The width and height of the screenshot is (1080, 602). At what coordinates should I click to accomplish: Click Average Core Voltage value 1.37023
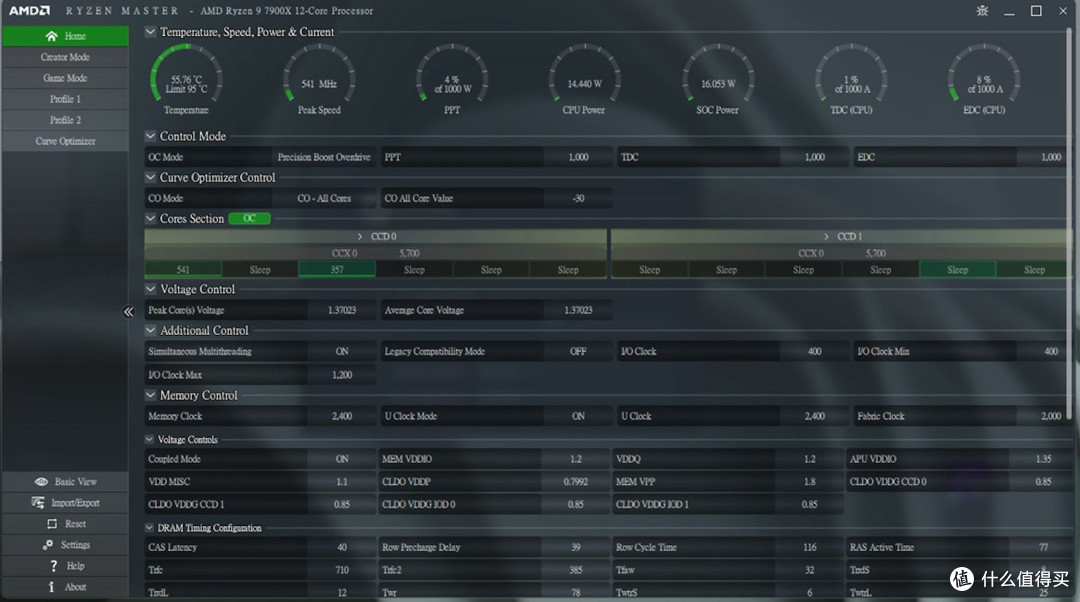click(x=578, y=310)
